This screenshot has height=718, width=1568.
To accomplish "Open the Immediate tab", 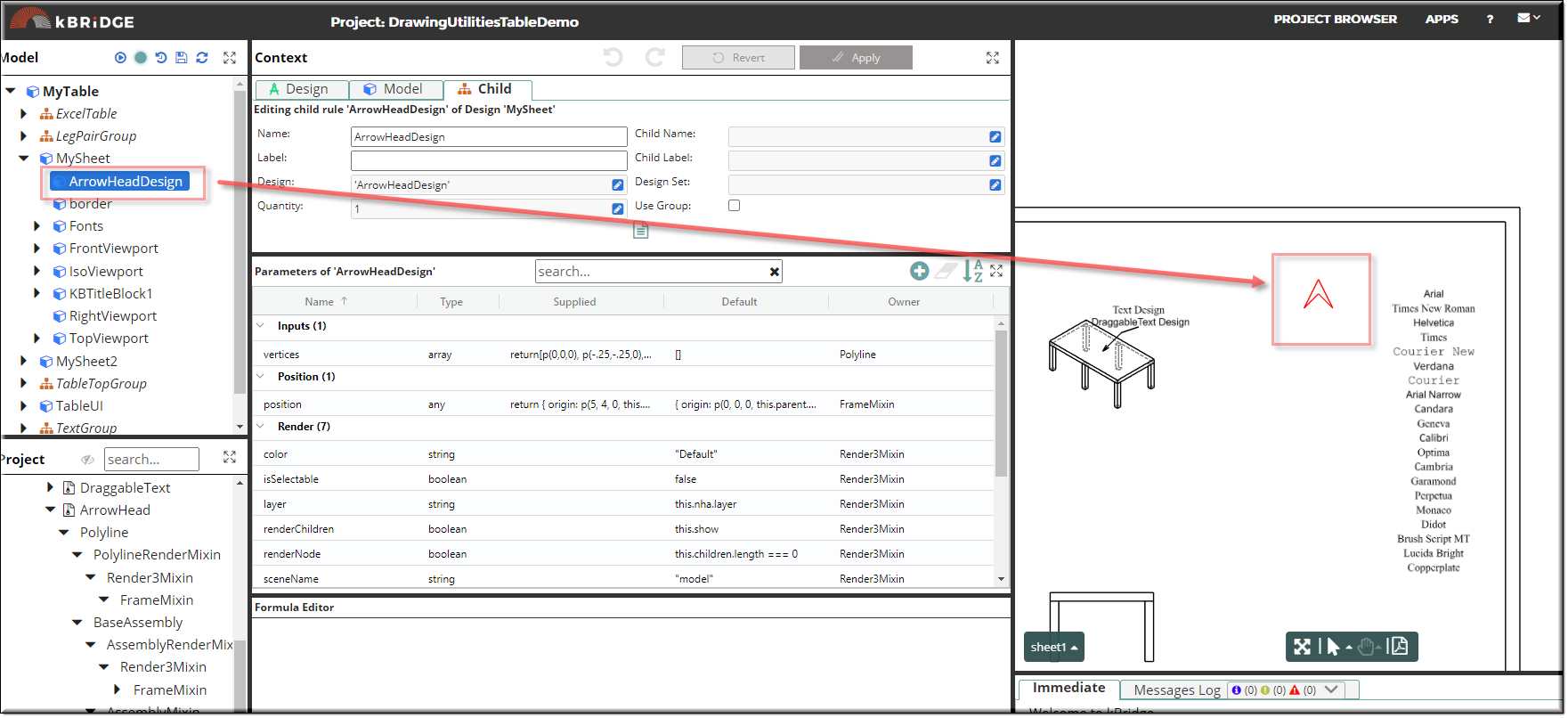I will 1068,688.
